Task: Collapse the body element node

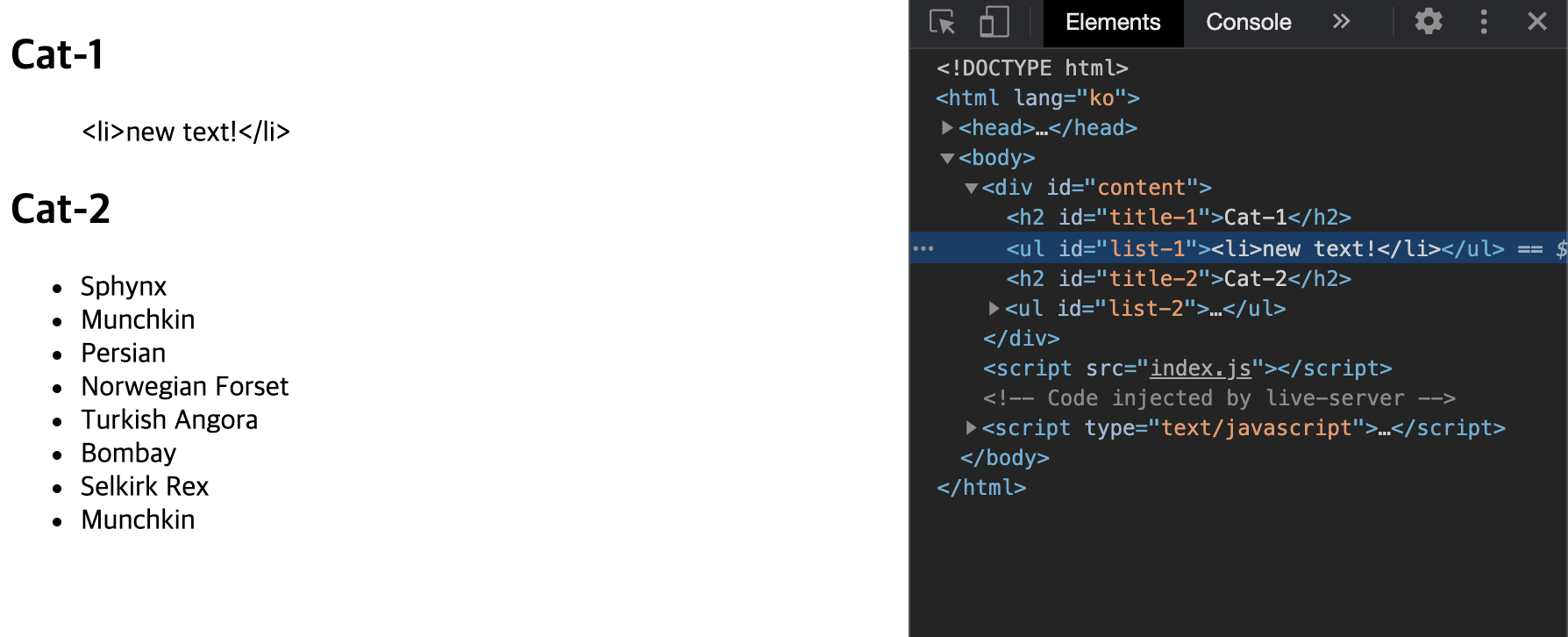Action: click(x=947, y=159)
